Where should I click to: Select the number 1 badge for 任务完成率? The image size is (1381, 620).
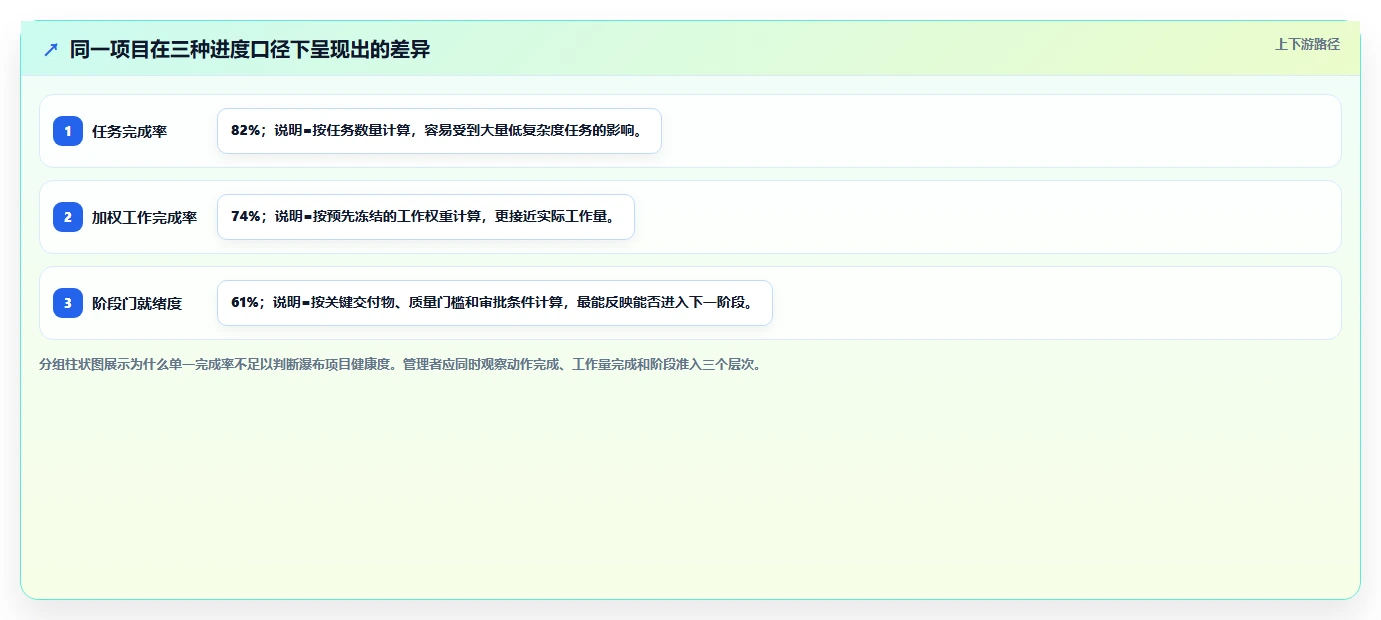pos(68,131)
